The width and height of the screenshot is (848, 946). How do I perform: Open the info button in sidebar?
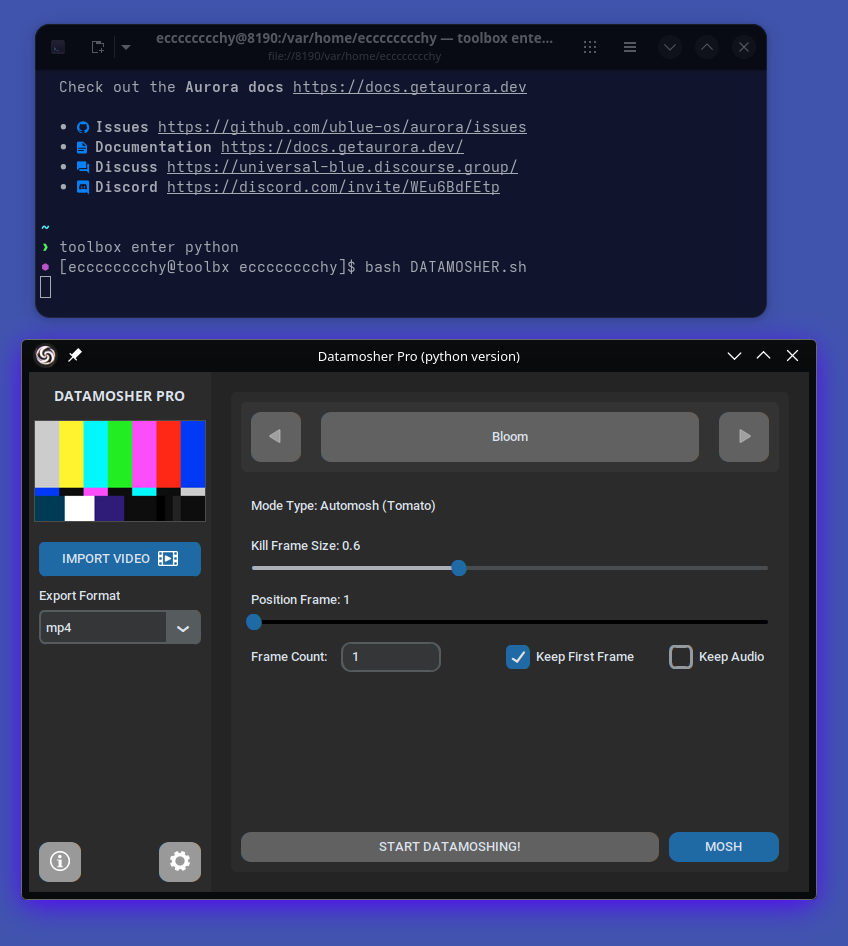[60, 861]
